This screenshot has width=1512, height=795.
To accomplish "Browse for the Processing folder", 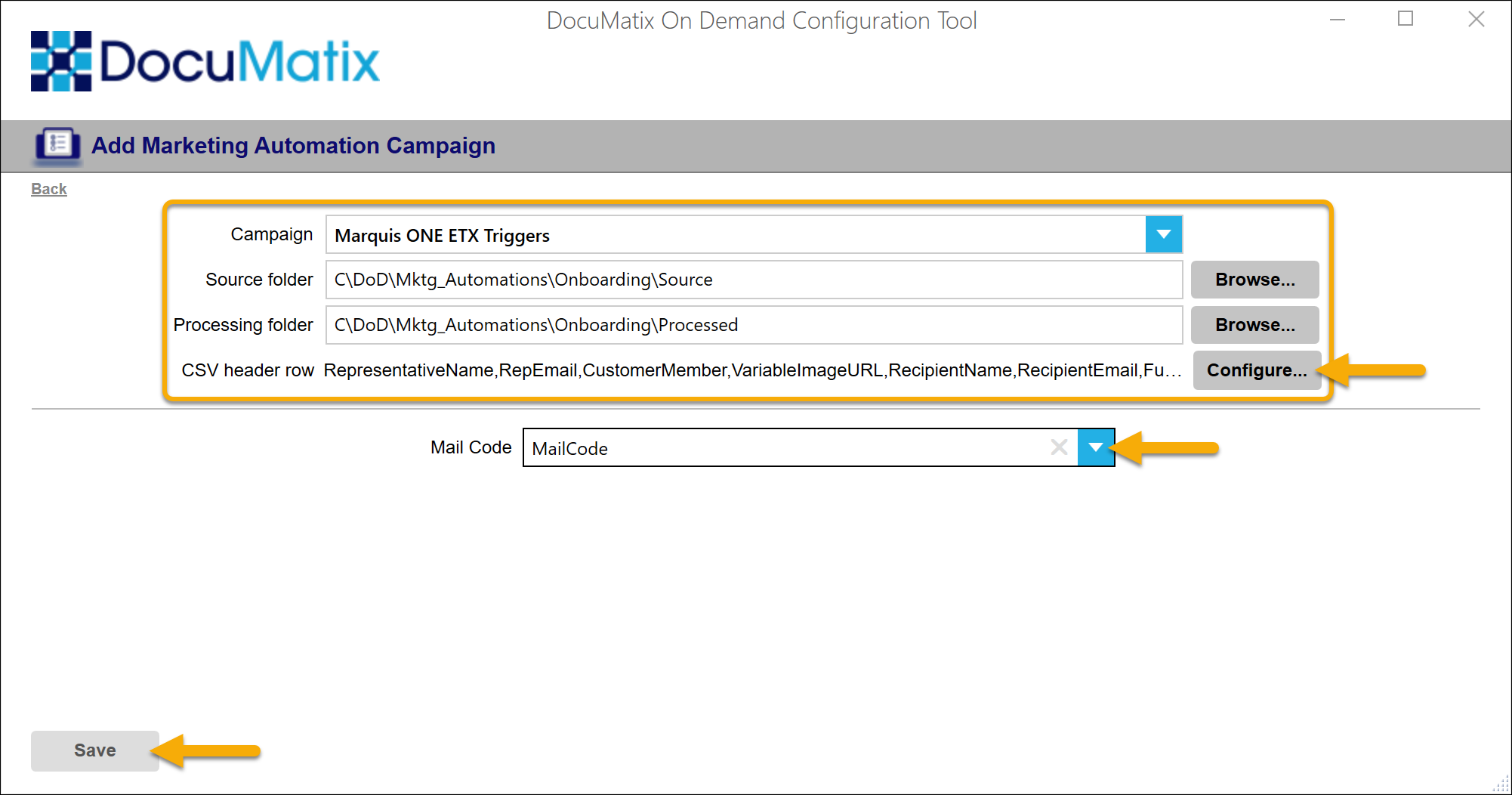I will 1254,325.
